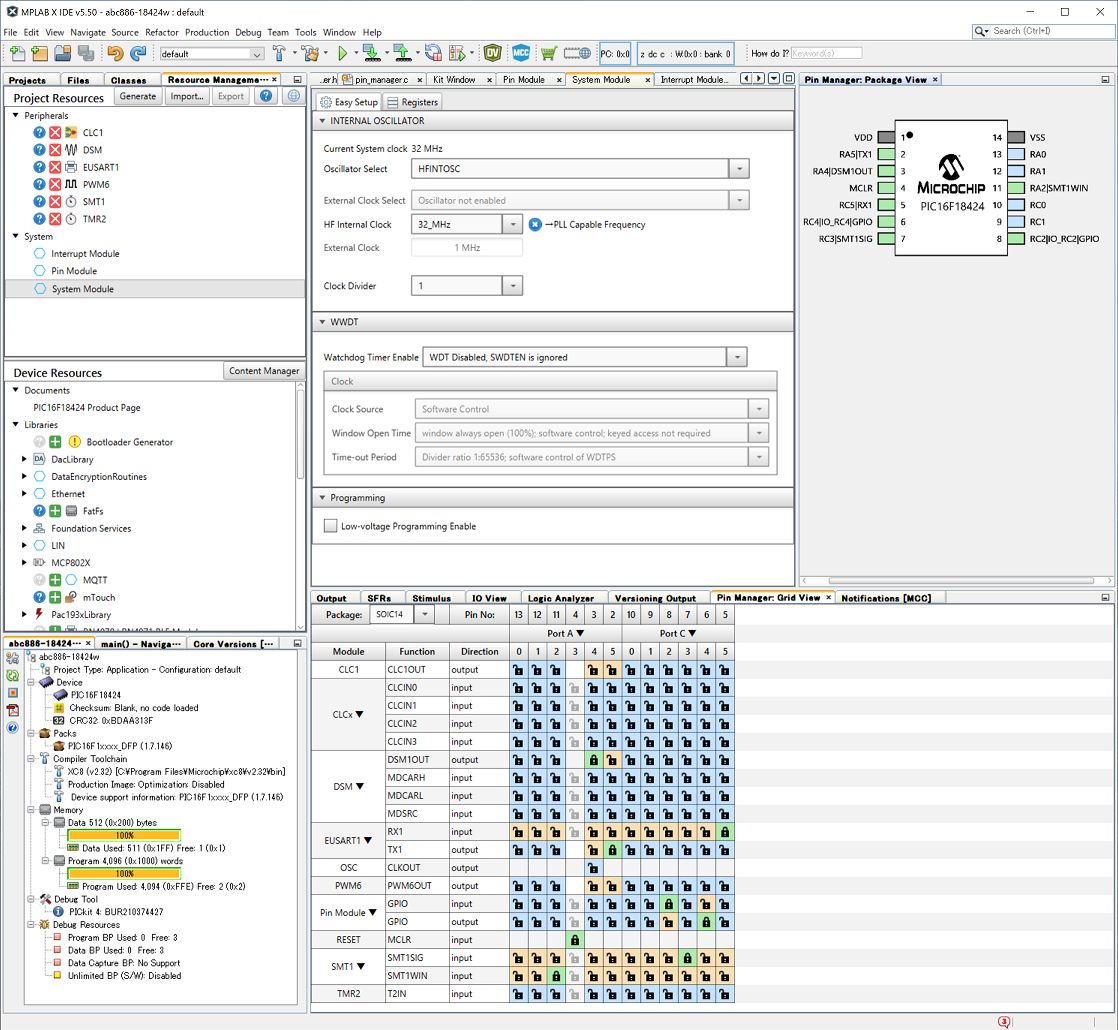Add Bootloader Generator with green plus icon
Viewport: 1118px width, 1030px height.
click(x=55, y=442)
